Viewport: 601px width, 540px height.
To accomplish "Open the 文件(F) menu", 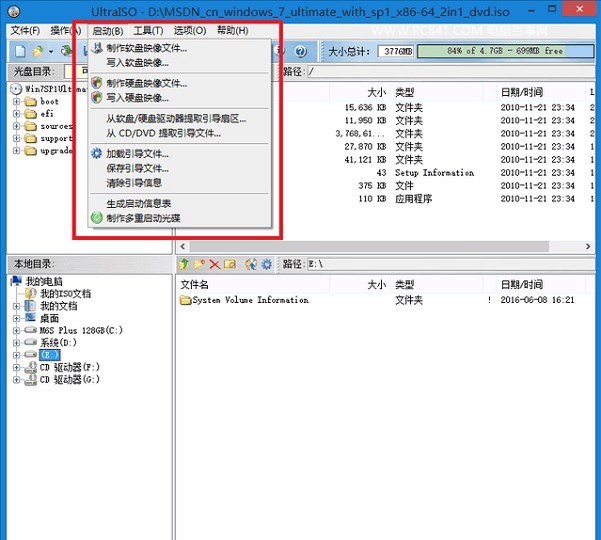I will point(25,30).
